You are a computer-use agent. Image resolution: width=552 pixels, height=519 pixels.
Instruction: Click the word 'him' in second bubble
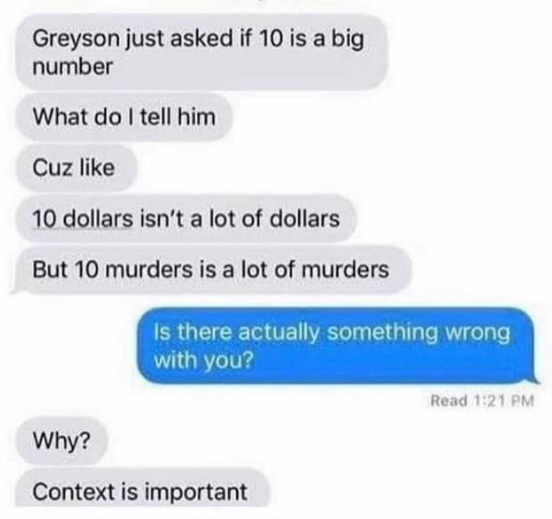[197, 117]
